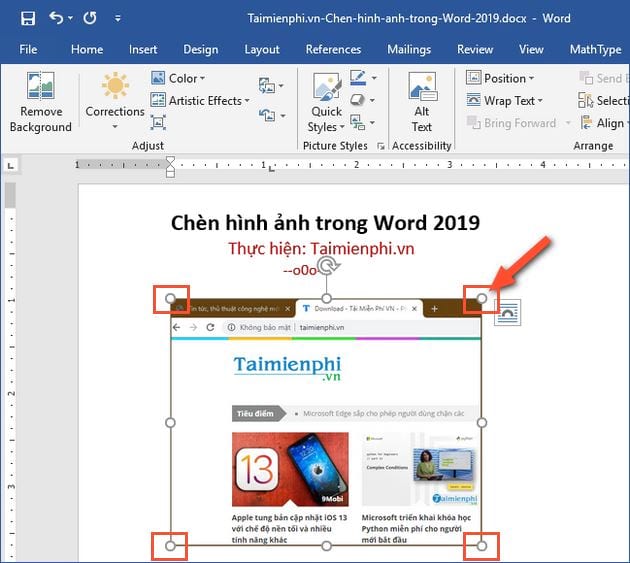The image size is (630, 563).
Task: Click the first-line indent marker on ruler
Action: point(170,161)
